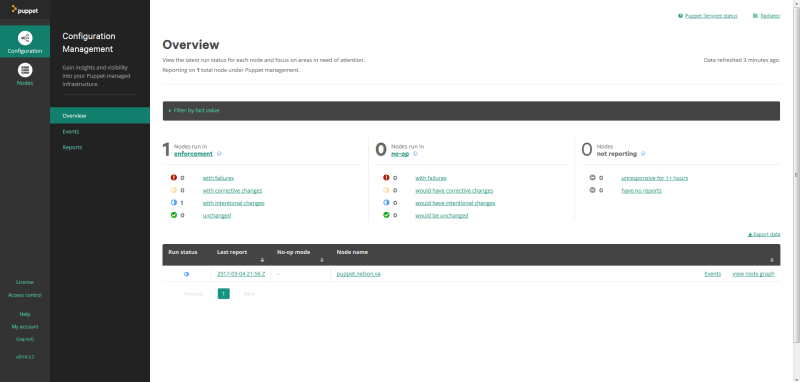The image size is (800, 382).
Task: Click the Overview page heading
Action: (191, 45)
